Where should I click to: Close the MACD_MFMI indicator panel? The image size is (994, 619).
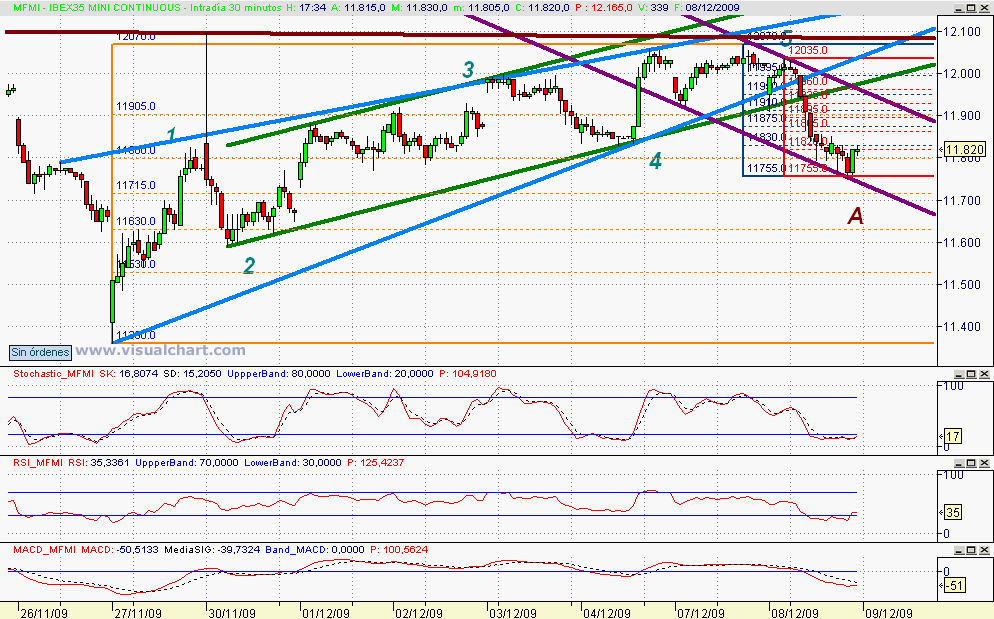click(984, 550)
